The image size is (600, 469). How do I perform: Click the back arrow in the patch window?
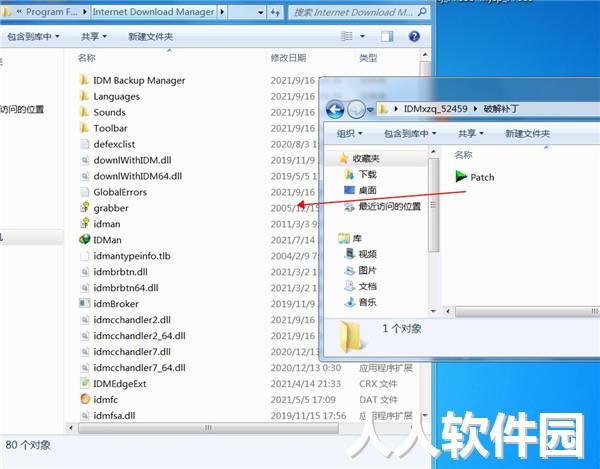[335, 110]
